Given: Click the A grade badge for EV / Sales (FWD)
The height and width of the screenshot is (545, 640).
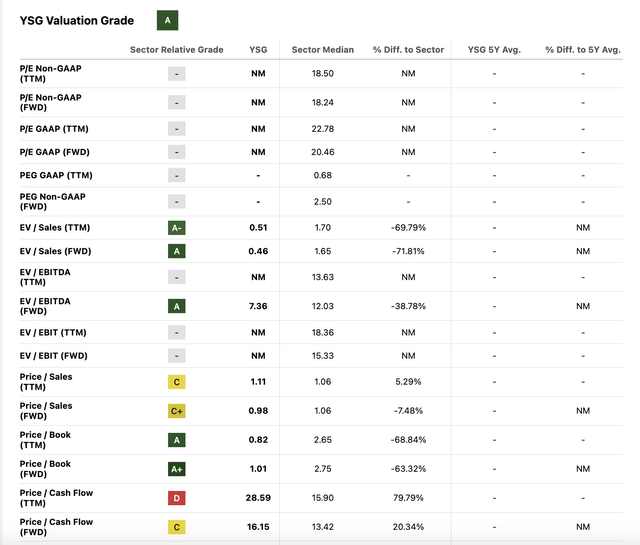Looking at the screenshot, I should click(177, 251).
